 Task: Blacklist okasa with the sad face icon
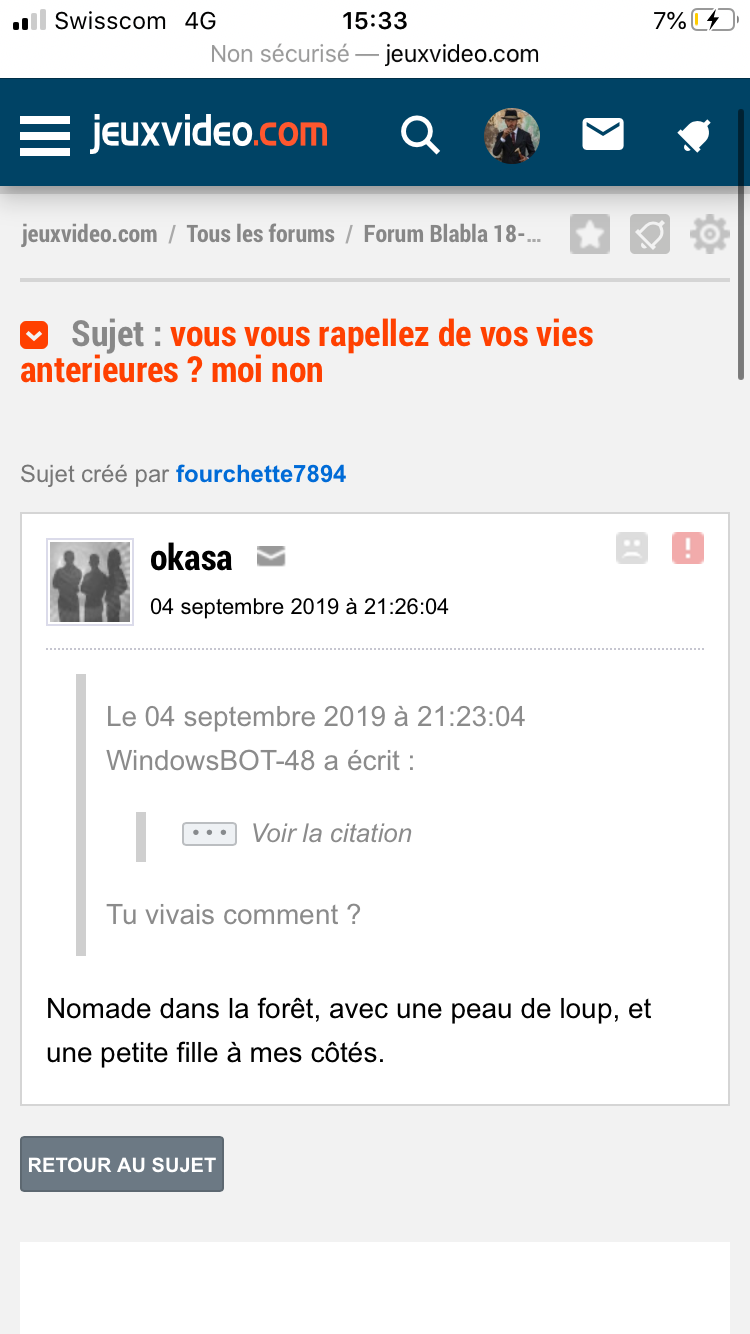tap(632, 548)
